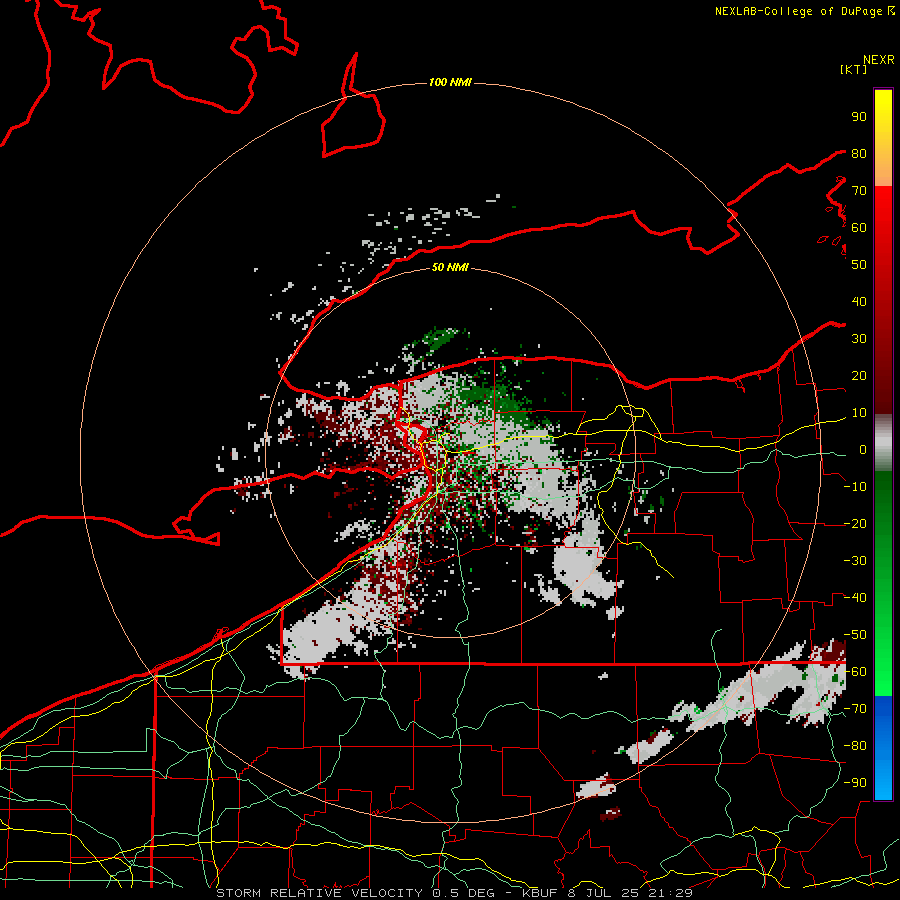
Task: Click the -10 value on velocity scale
Action: point(855,487)
